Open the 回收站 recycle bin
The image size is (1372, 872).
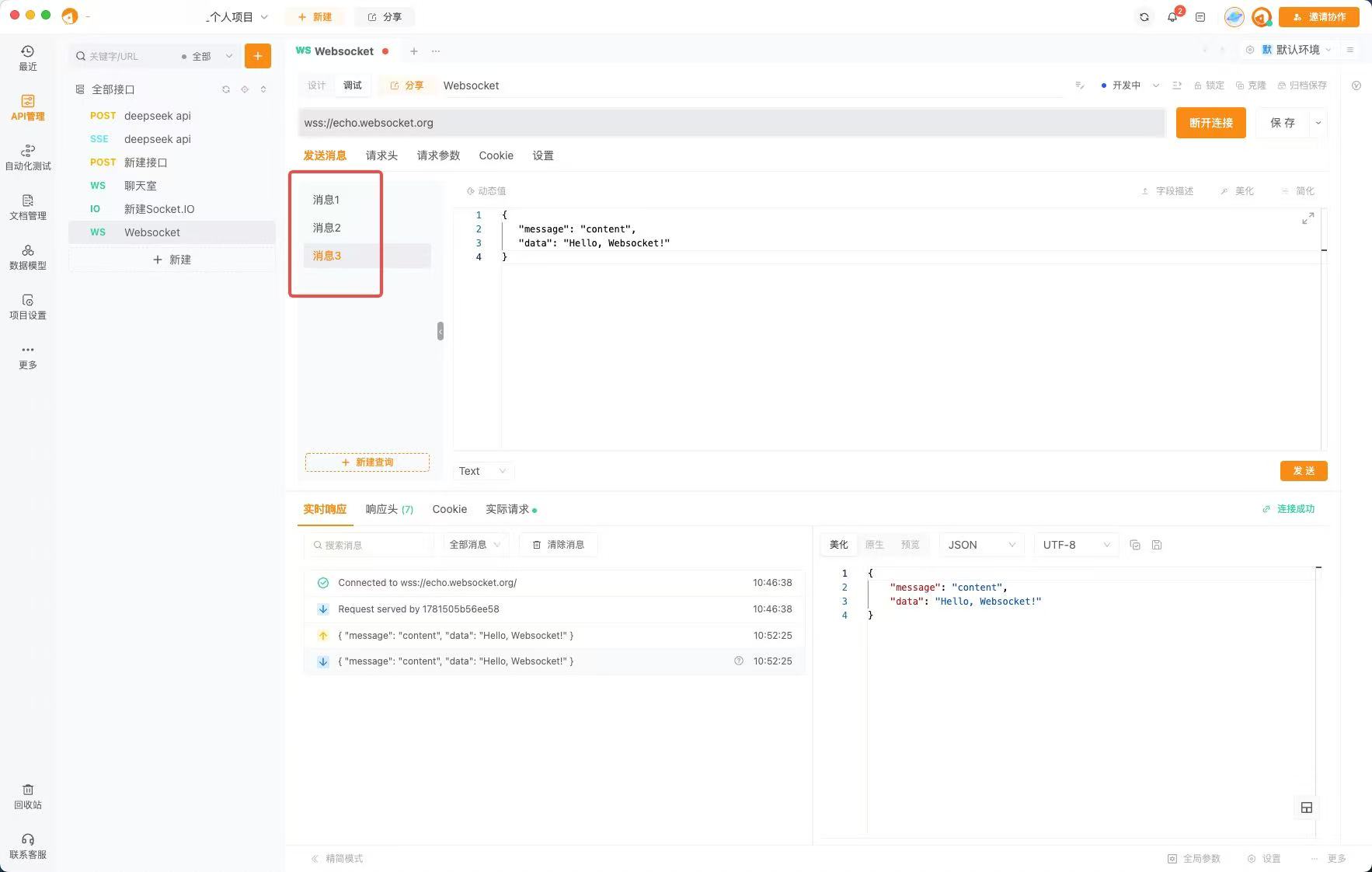pyautogui.click(x=27, y=797)
